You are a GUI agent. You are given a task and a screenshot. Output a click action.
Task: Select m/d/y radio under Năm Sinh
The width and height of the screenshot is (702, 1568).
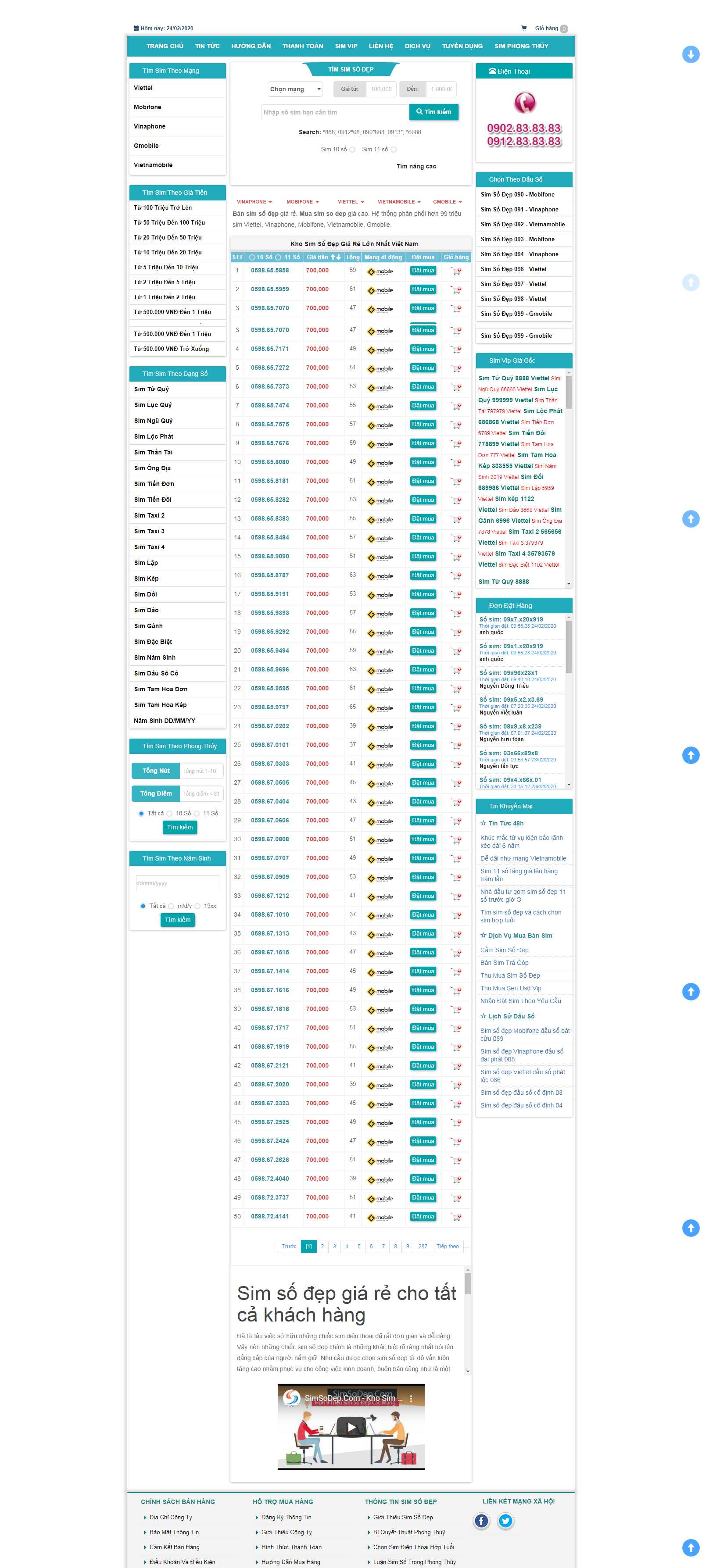point(171,906)
